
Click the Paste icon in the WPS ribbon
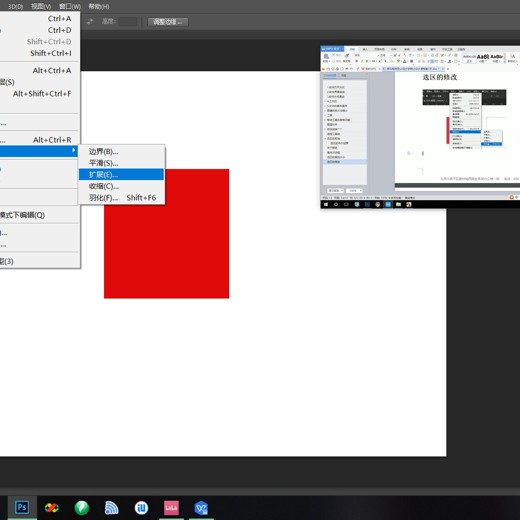(326, 57)
